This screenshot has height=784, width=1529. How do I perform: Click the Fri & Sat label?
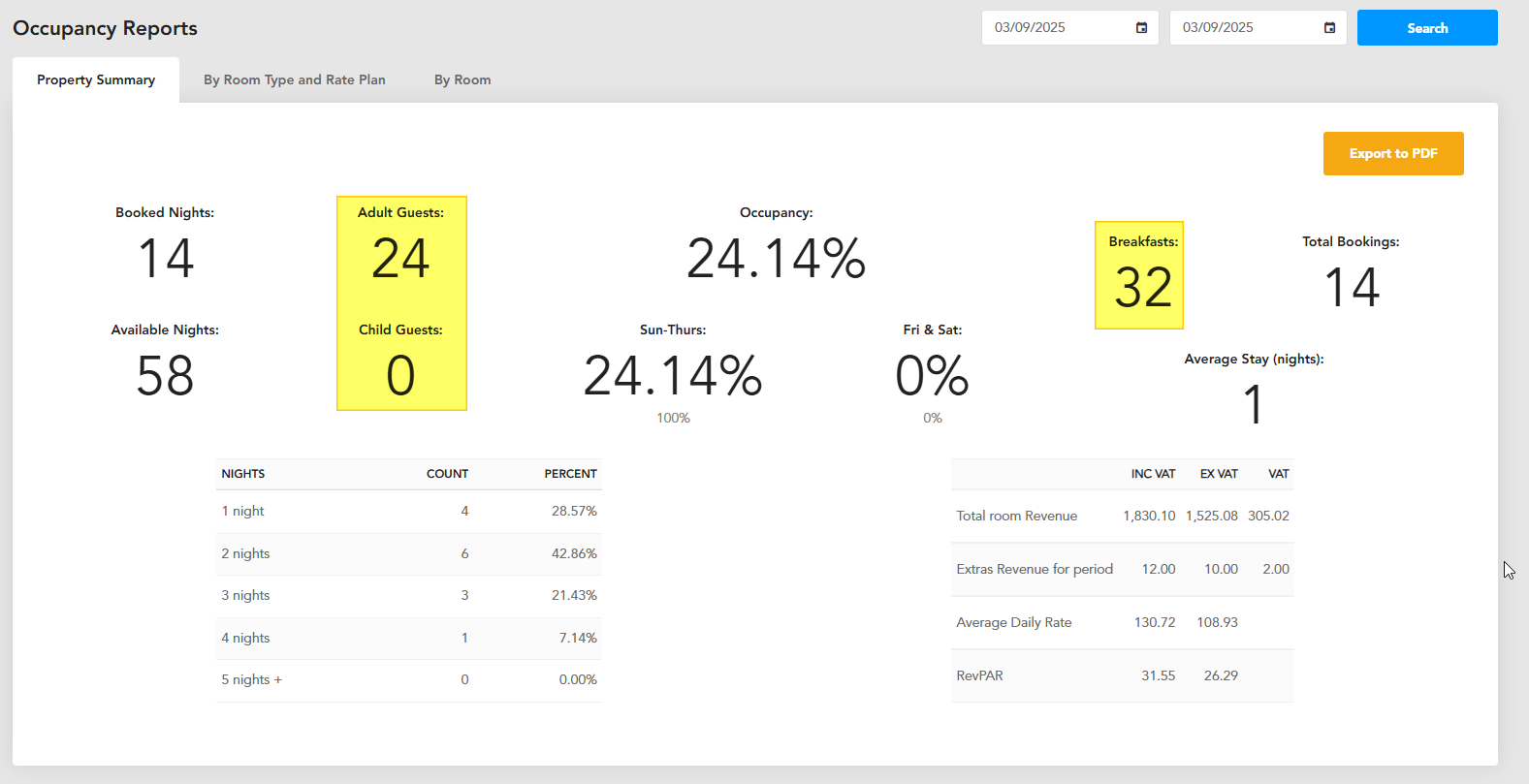(x=933, y=329)
